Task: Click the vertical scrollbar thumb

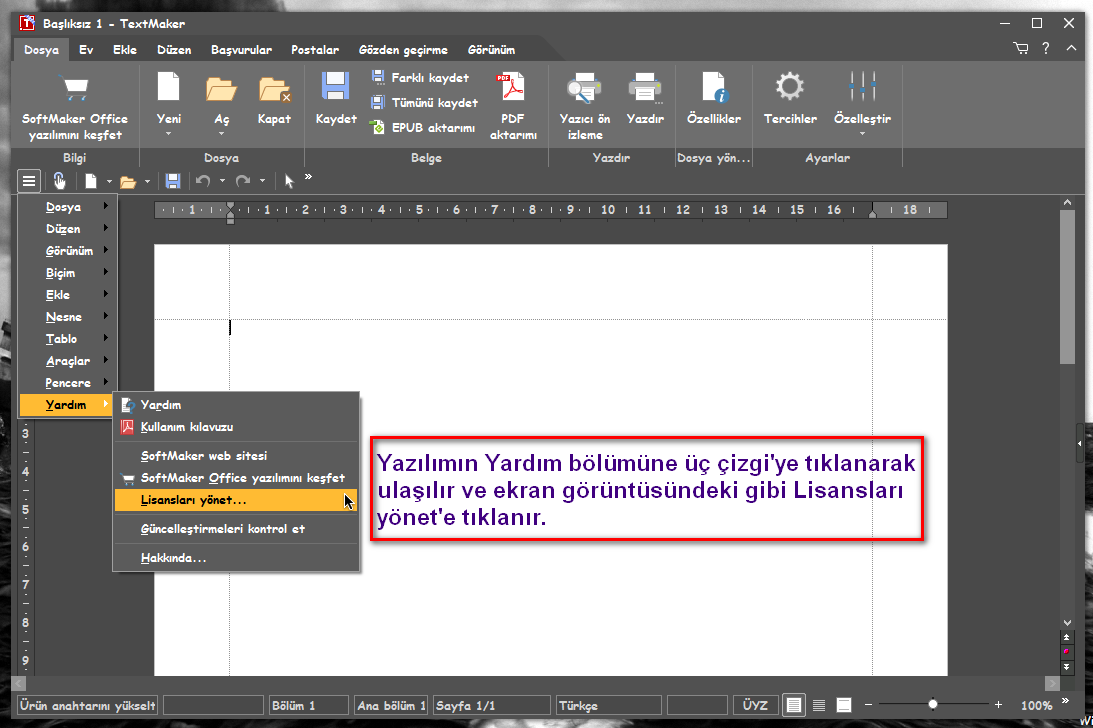Action: [x=1067, y=287]
